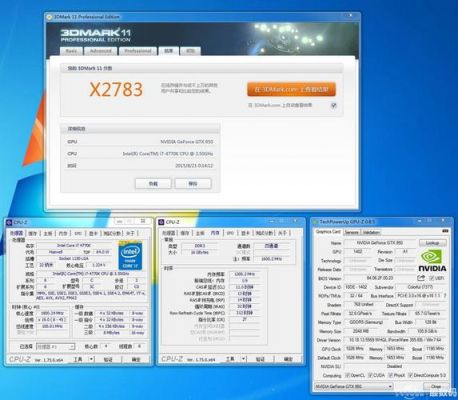
Task: Open 显卡 tab in CPU-Z memory window
Action: (x=245, y=233)
